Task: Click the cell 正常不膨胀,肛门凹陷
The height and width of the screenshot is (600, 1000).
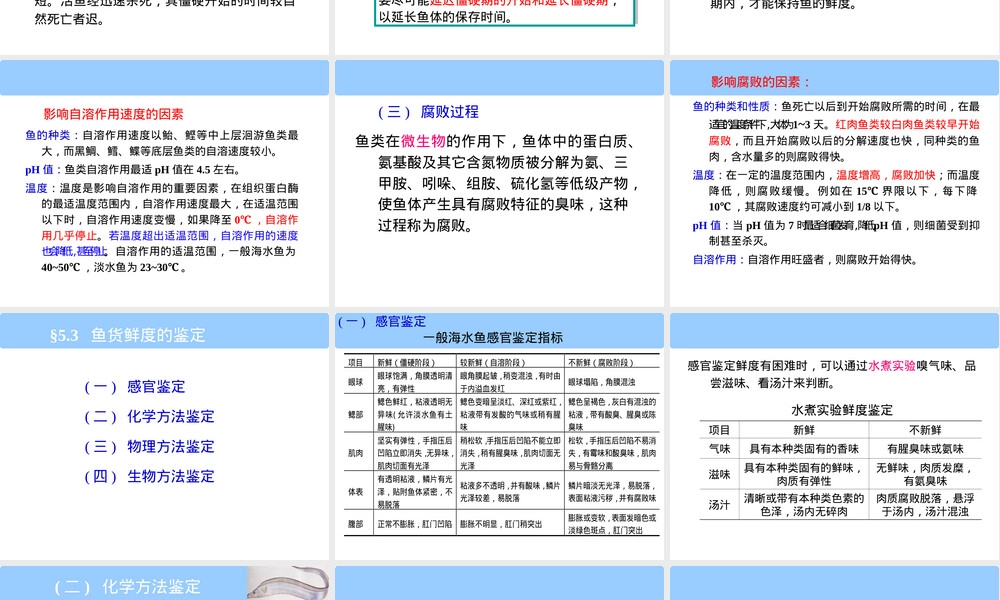Action: click(x=415, y=524)
